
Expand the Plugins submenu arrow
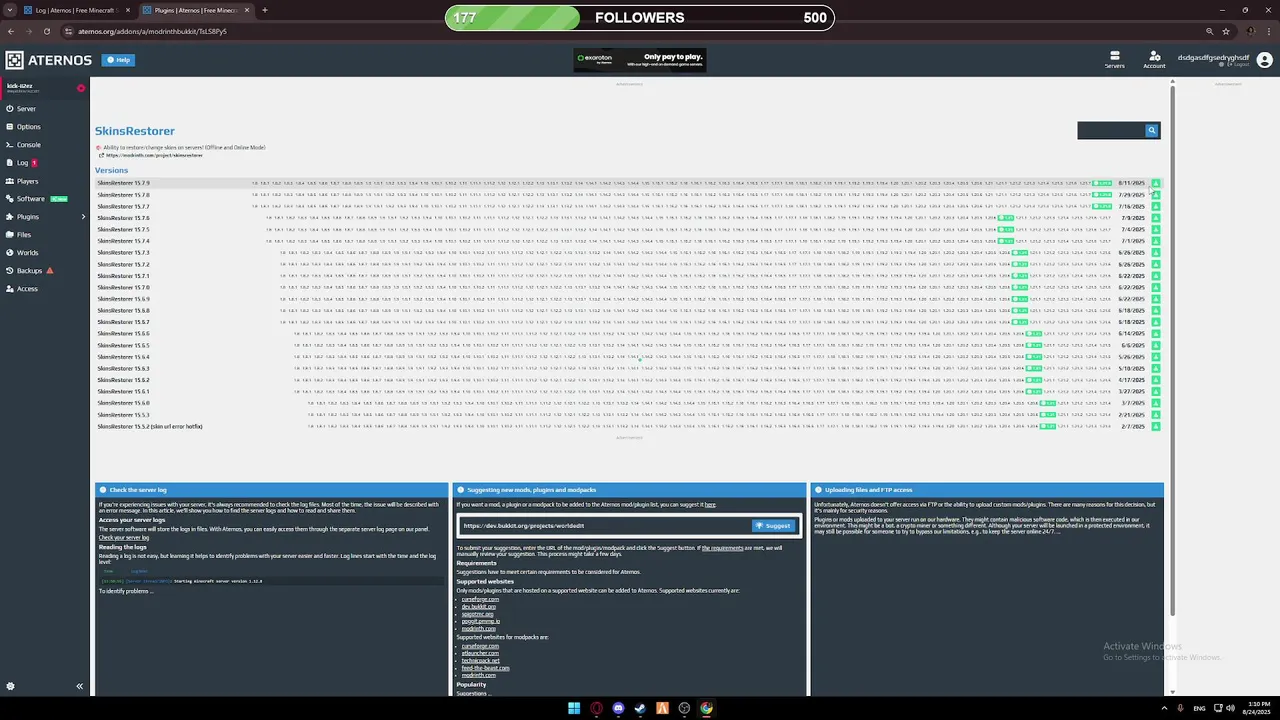pos(83,217)
